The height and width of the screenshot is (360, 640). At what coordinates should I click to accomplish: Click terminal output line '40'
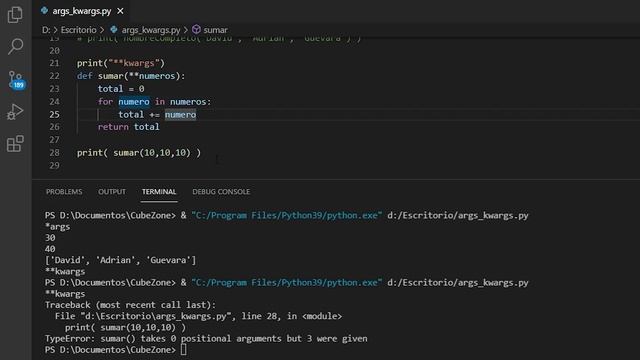[50, 249]
